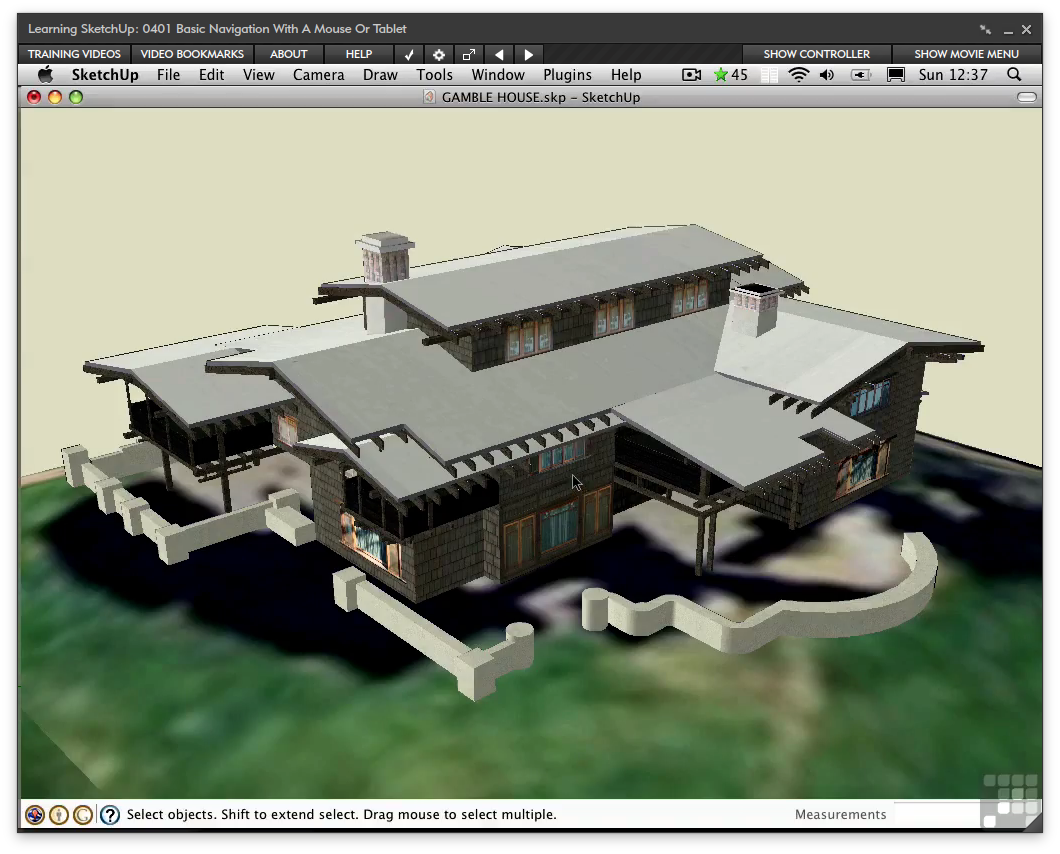Open the File menu
The image size is (1060, 854).
pos(168,75)
